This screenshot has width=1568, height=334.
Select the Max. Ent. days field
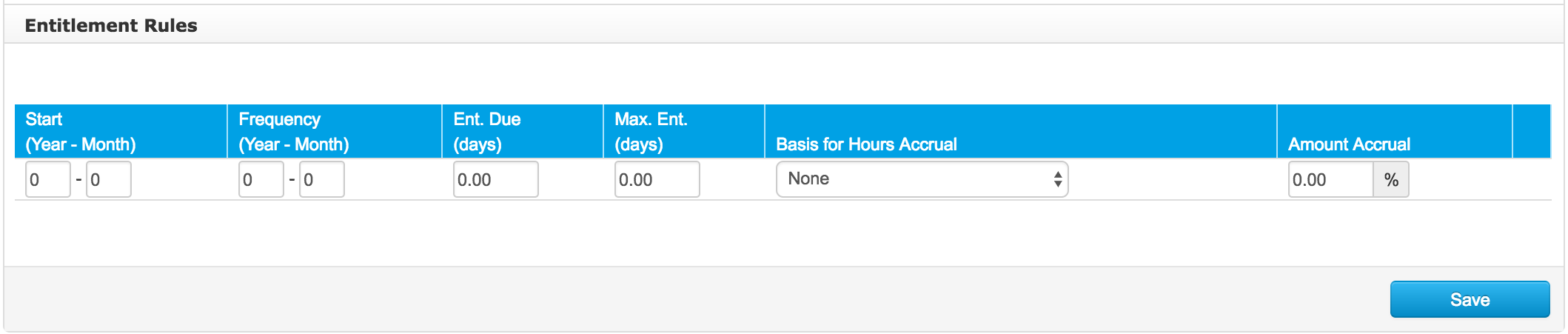[x=657, y=179]
